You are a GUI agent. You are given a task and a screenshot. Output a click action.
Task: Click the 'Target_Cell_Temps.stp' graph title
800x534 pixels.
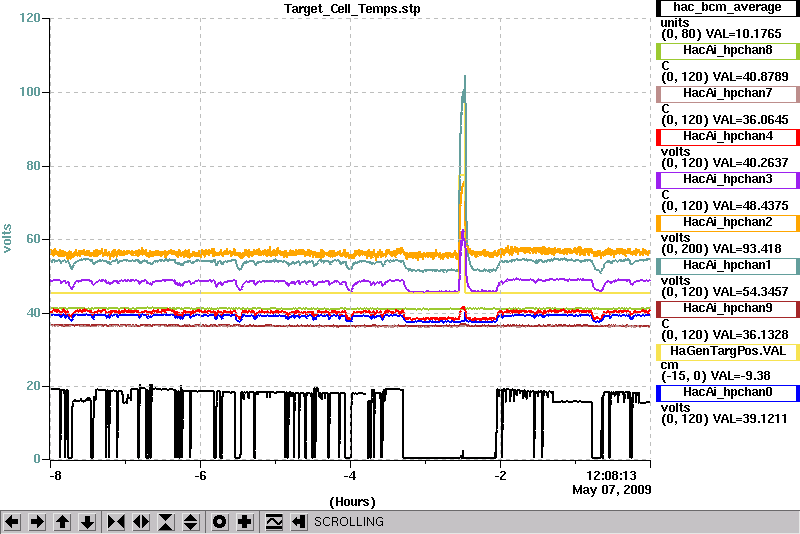pyautogui.click(x=352, y=9)
